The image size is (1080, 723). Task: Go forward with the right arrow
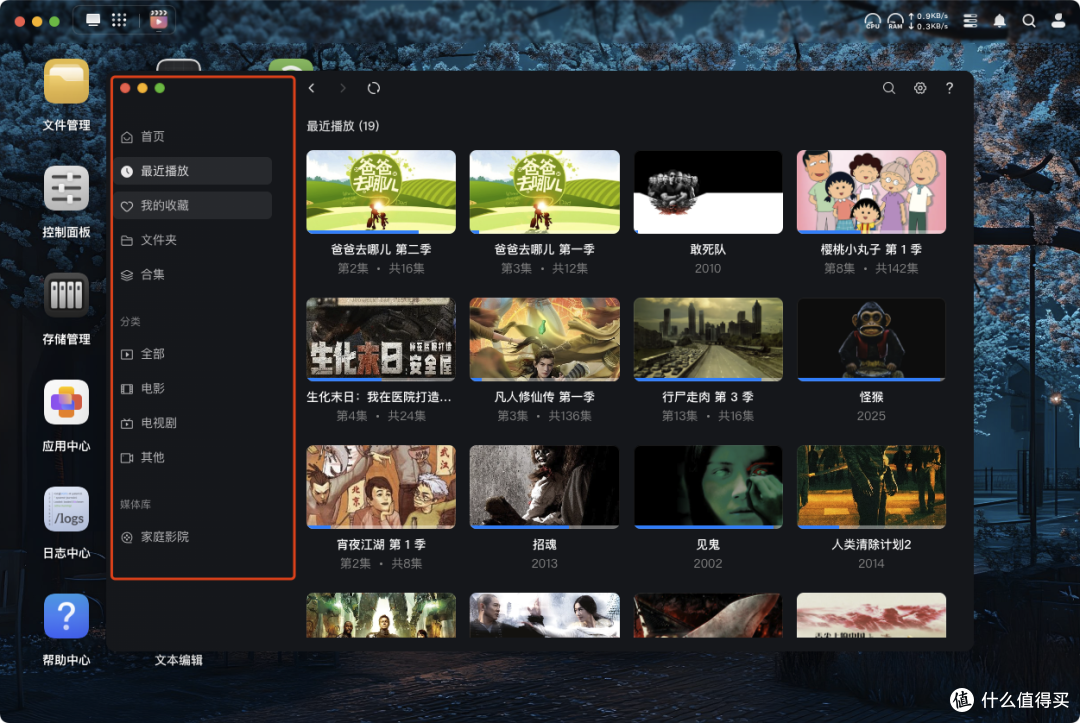coord(342,88)
